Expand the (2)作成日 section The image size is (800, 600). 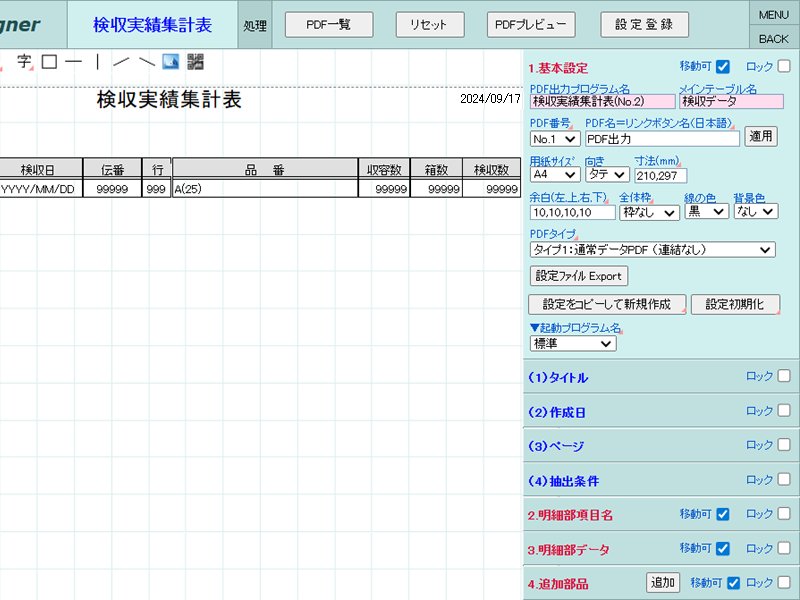[557, 412]
